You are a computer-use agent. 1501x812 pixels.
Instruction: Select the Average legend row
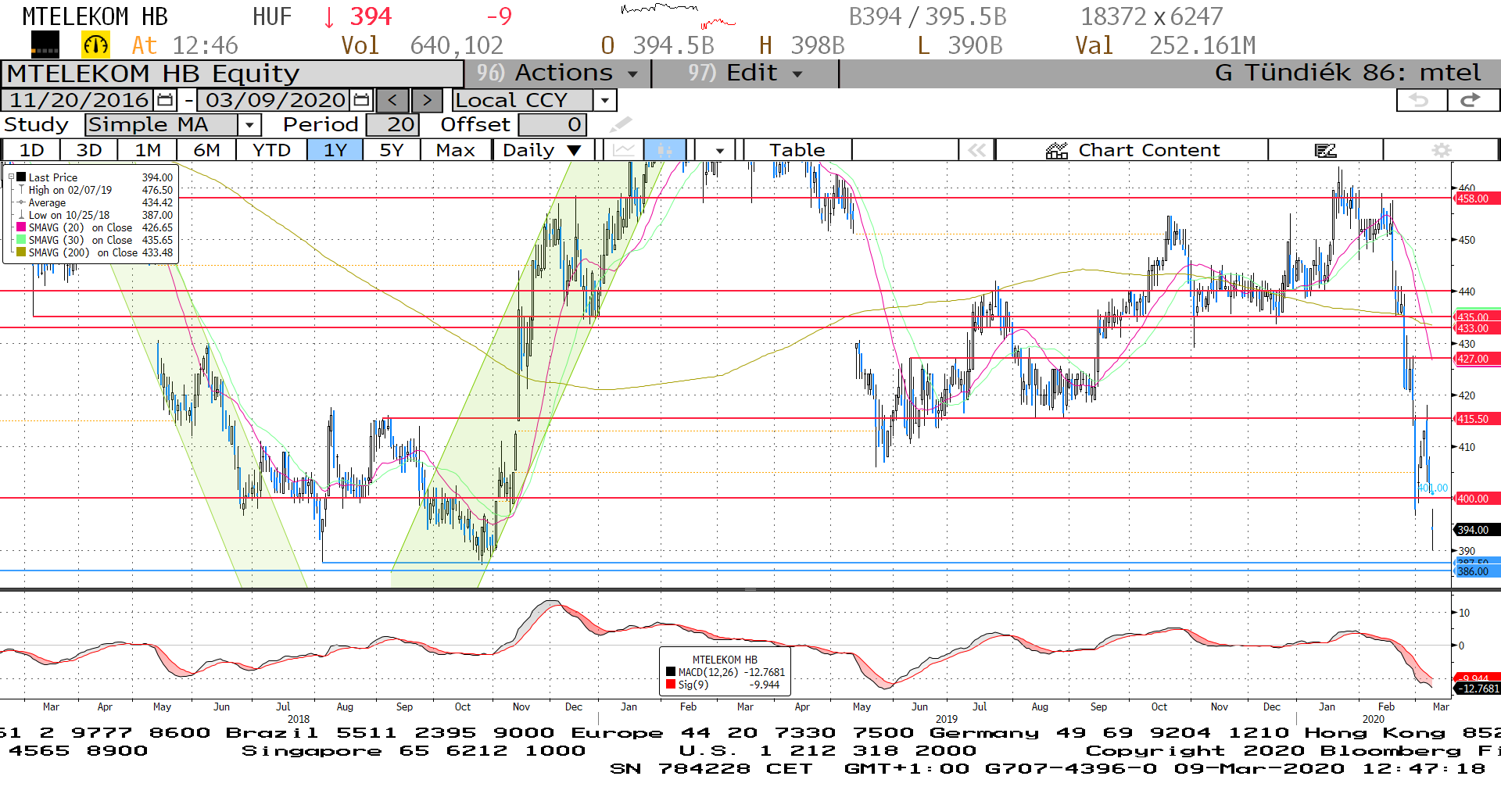click(x=95, y=202)
